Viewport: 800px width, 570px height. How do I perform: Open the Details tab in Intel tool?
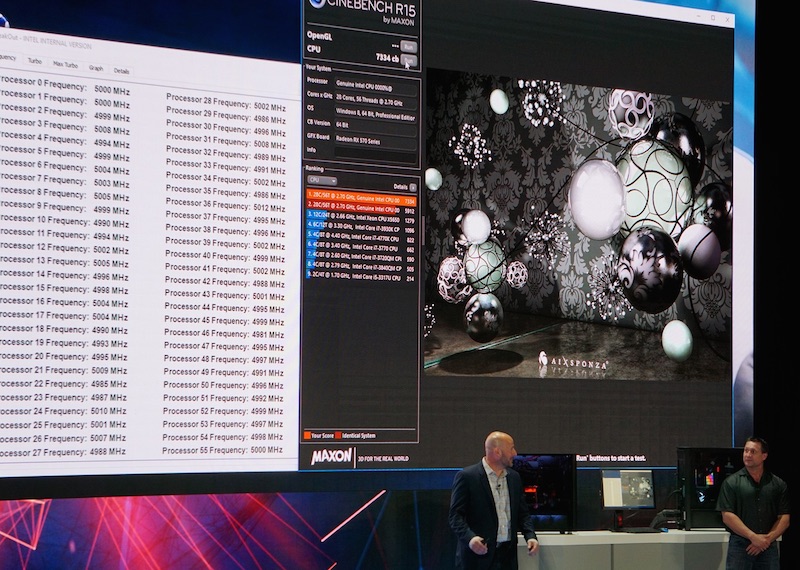(x=121, y=71)
